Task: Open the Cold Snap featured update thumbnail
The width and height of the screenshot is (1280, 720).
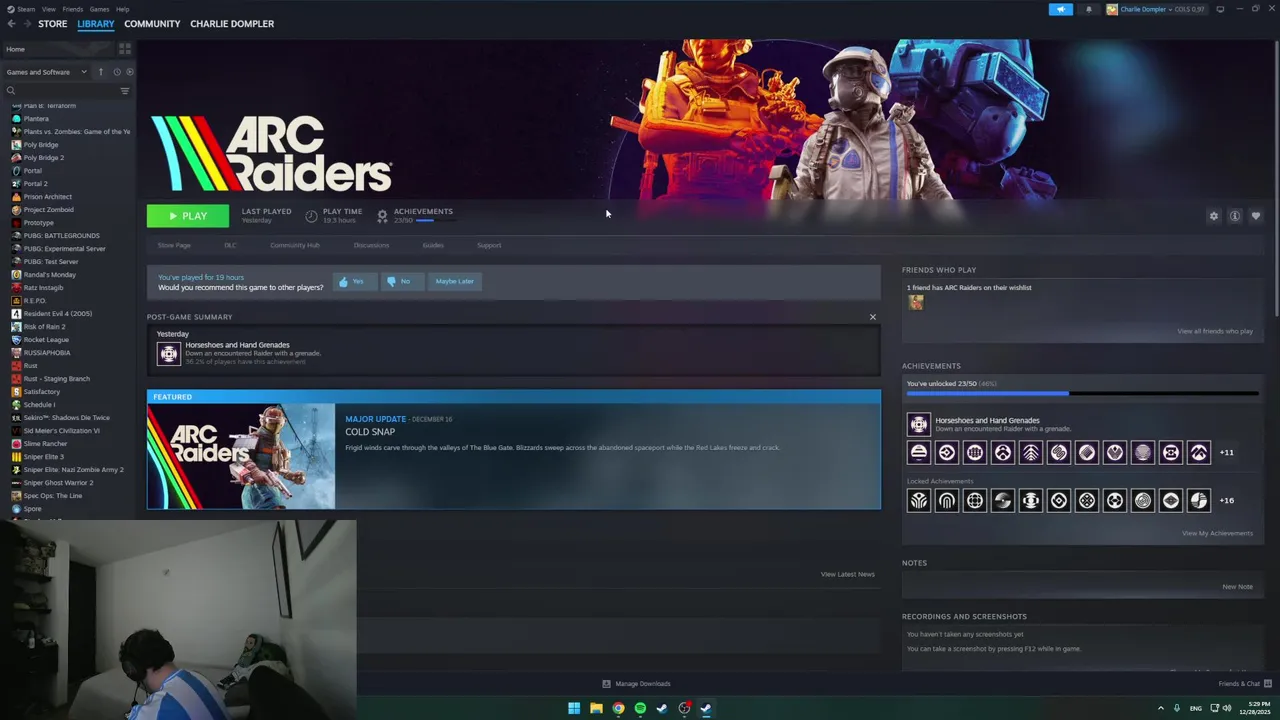Action: 241,456
